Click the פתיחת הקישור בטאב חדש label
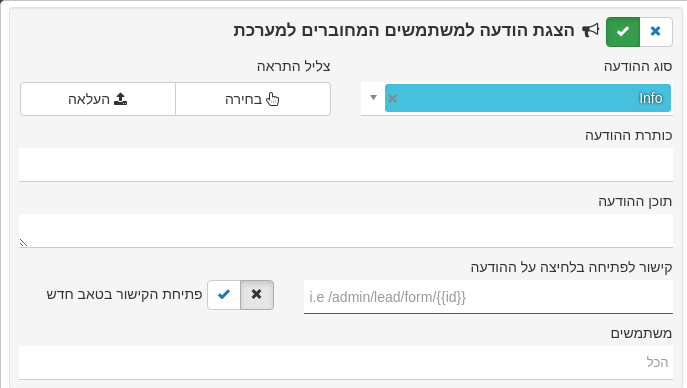Screen dimensions: 687x388 124,294
